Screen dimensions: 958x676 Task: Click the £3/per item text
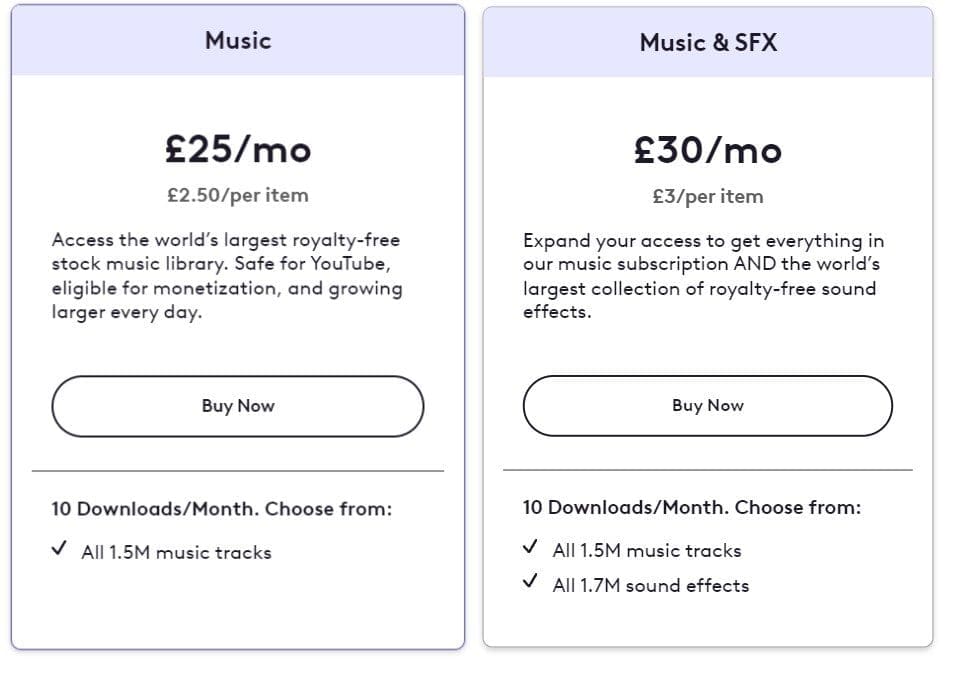coord(708,197)
